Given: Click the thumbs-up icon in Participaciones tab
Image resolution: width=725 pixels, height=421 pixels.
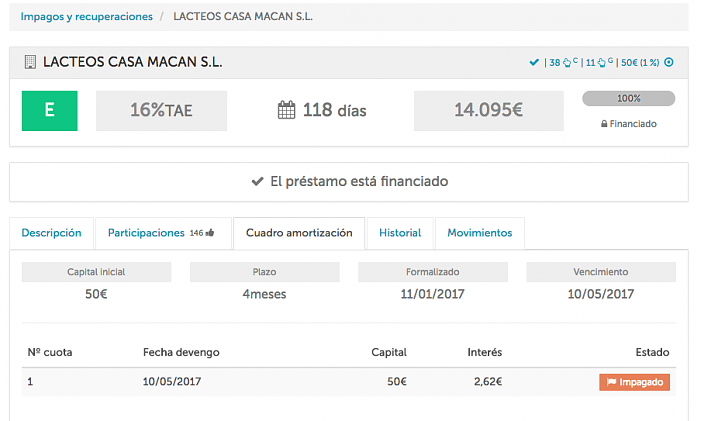Looking at the screenshot, I should [x=212, y=233].
